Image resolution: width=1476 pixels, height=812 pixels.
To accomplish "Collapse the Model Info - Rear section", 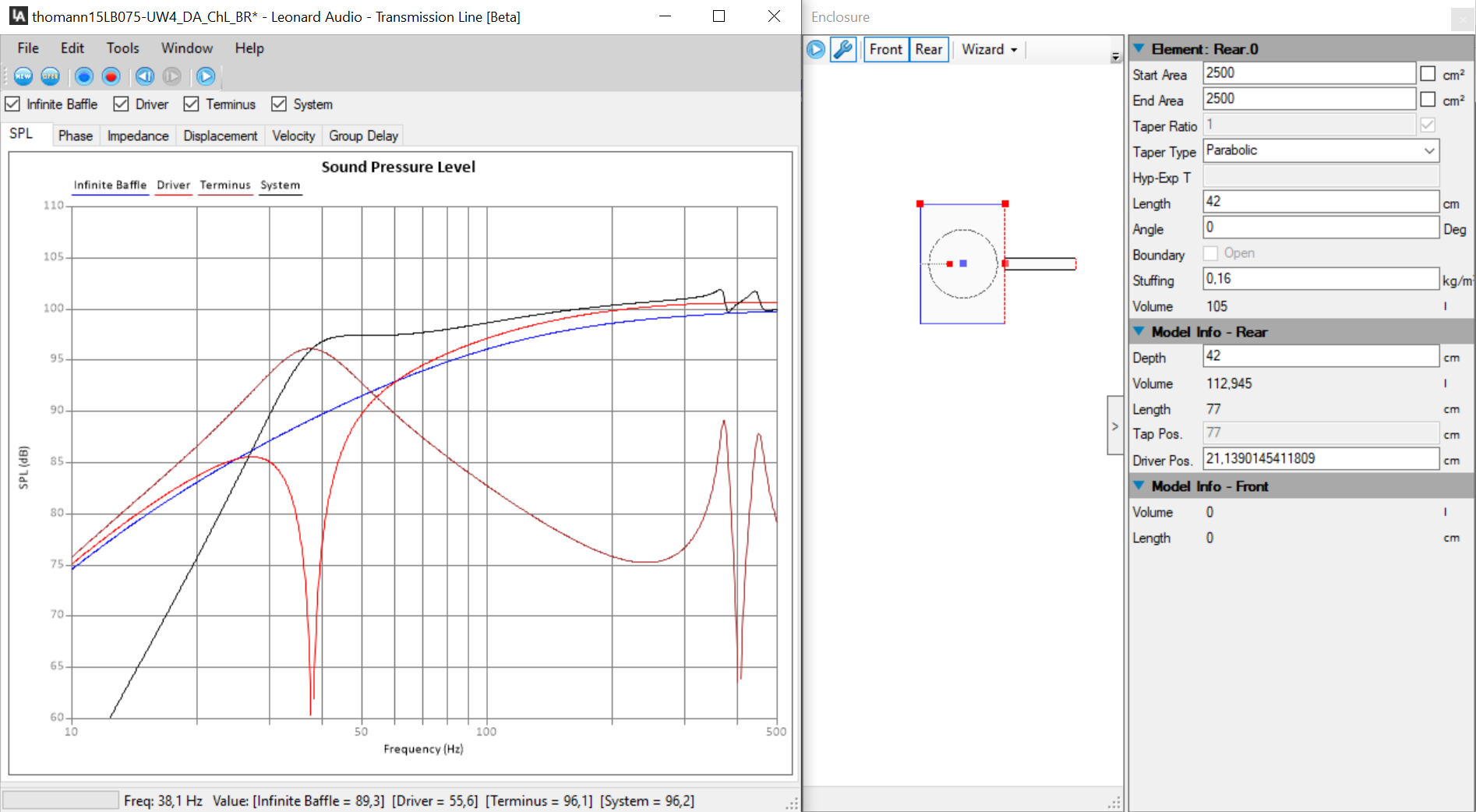I will pyautogui.click(x=1139, y=332).
